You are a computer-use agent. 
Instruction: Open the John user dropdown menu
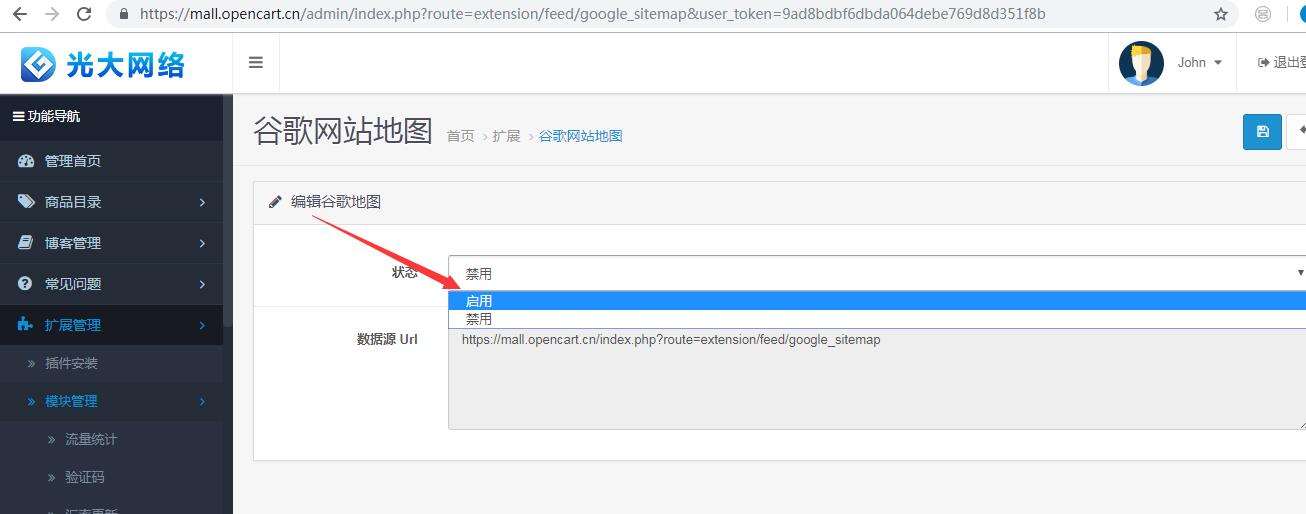point(1199,62)
